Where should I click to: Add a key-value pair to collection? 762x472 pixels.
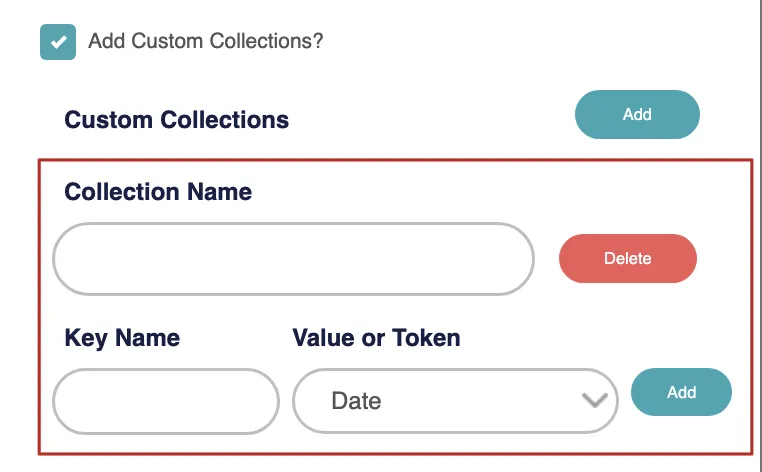tap(681, 392)
